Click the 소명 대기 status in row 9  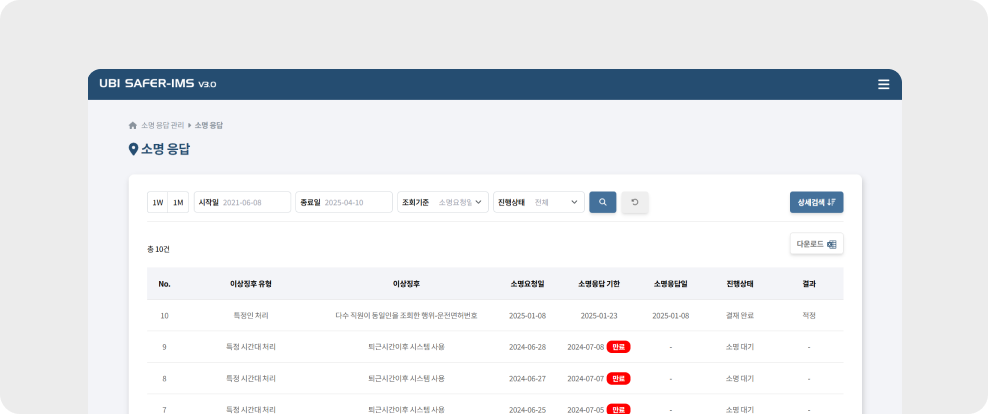coord(740,347)
